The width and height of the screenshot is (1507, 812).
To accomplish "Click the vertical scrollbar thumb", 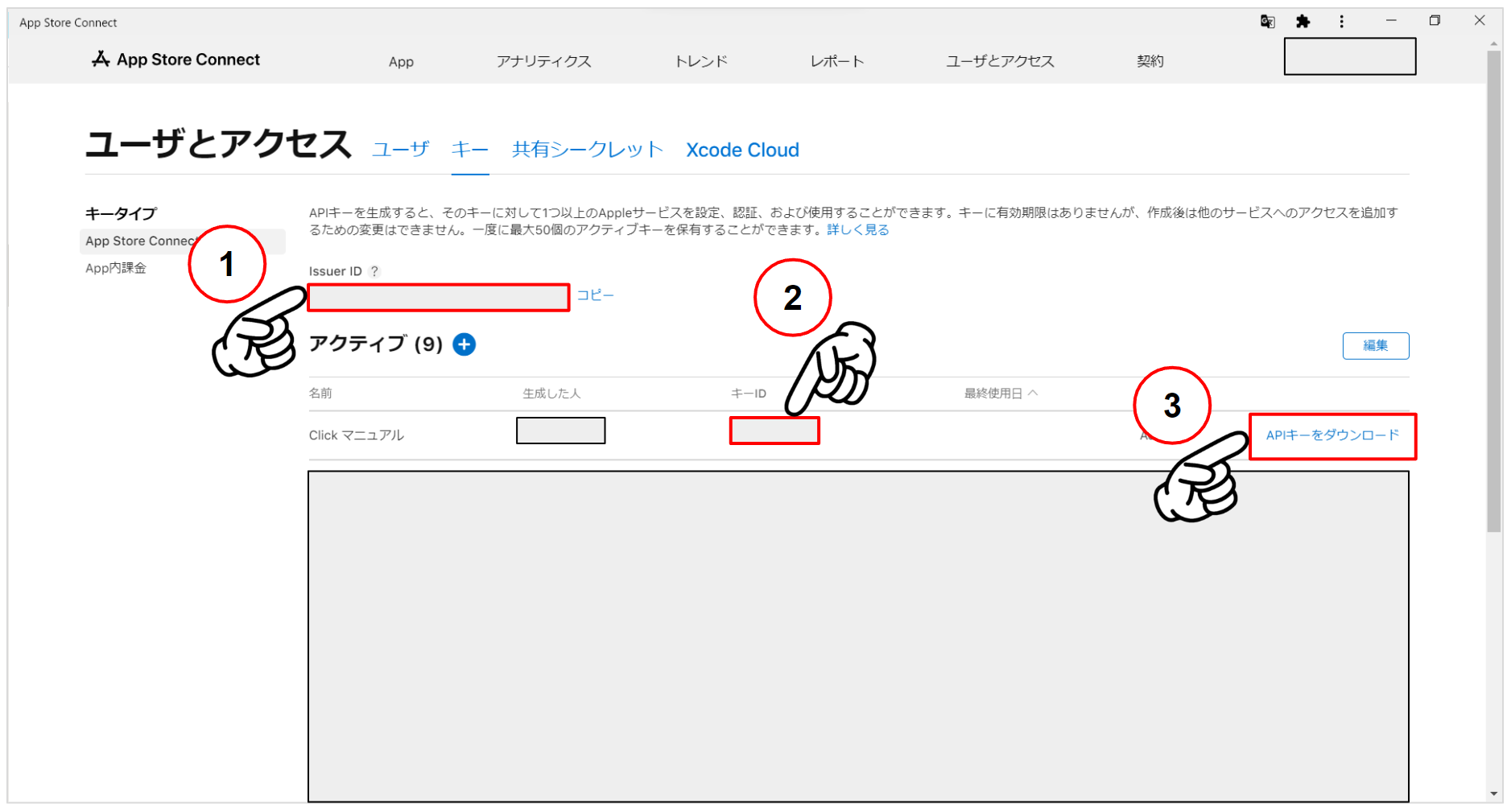I will (x=1494, y=292).
